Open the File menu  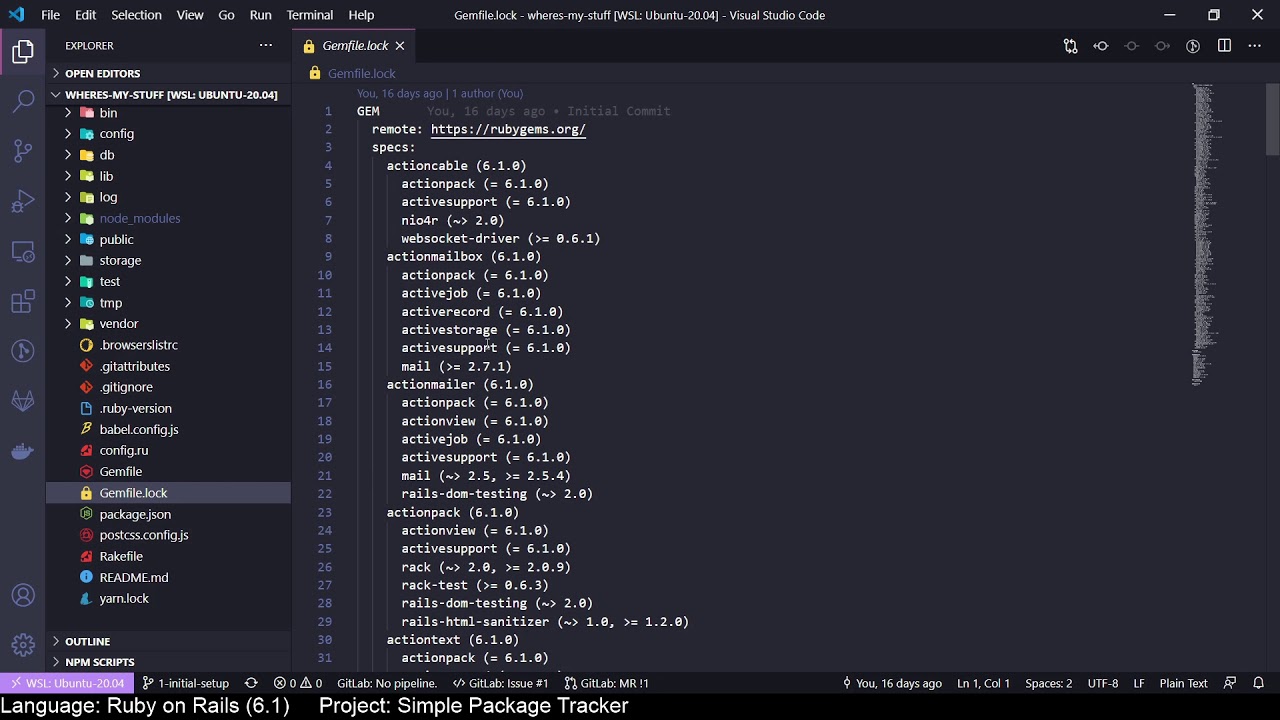tap(50, 15)
